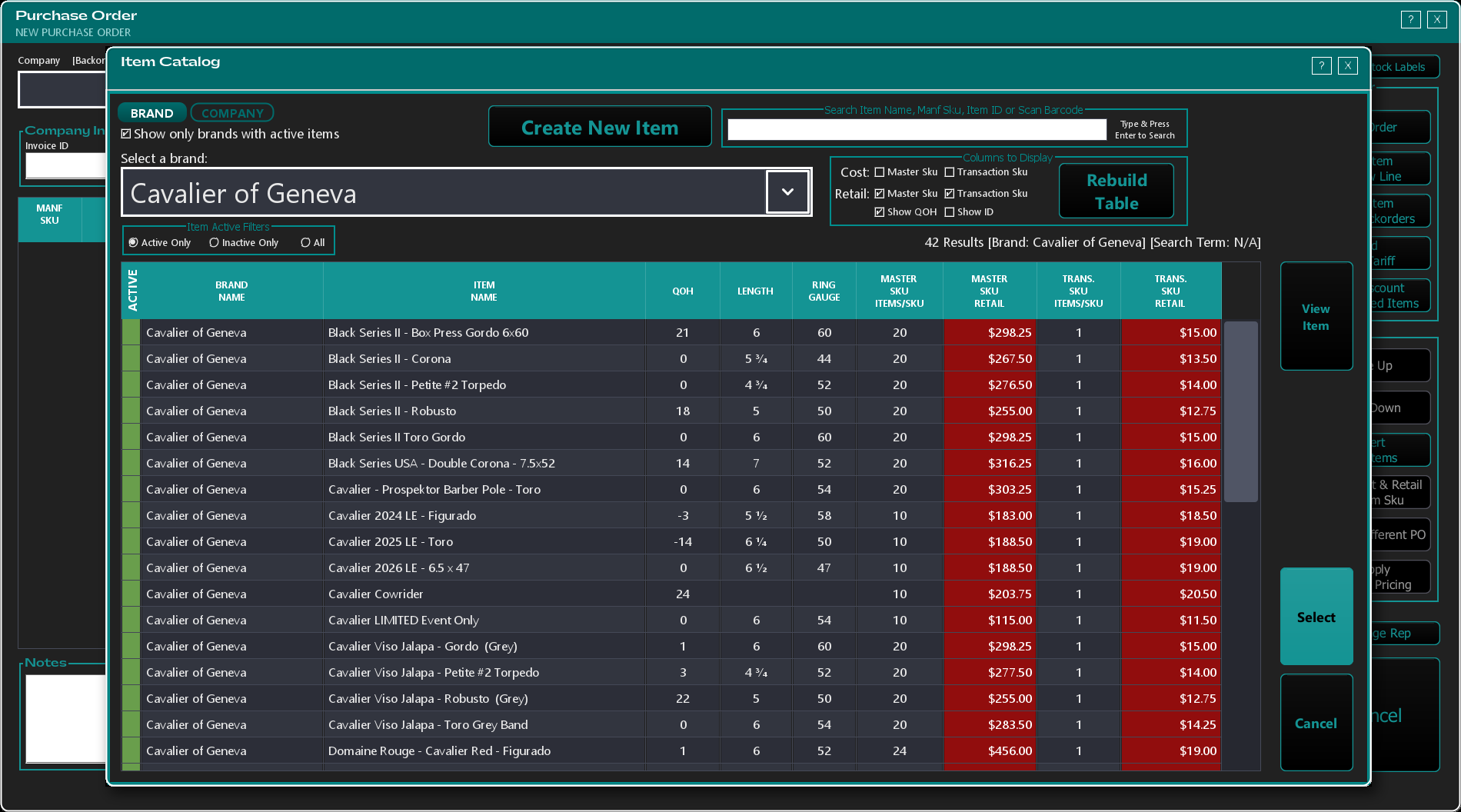
Task: Select Black Series USA - Double Corona item
Action: (671, 463)
